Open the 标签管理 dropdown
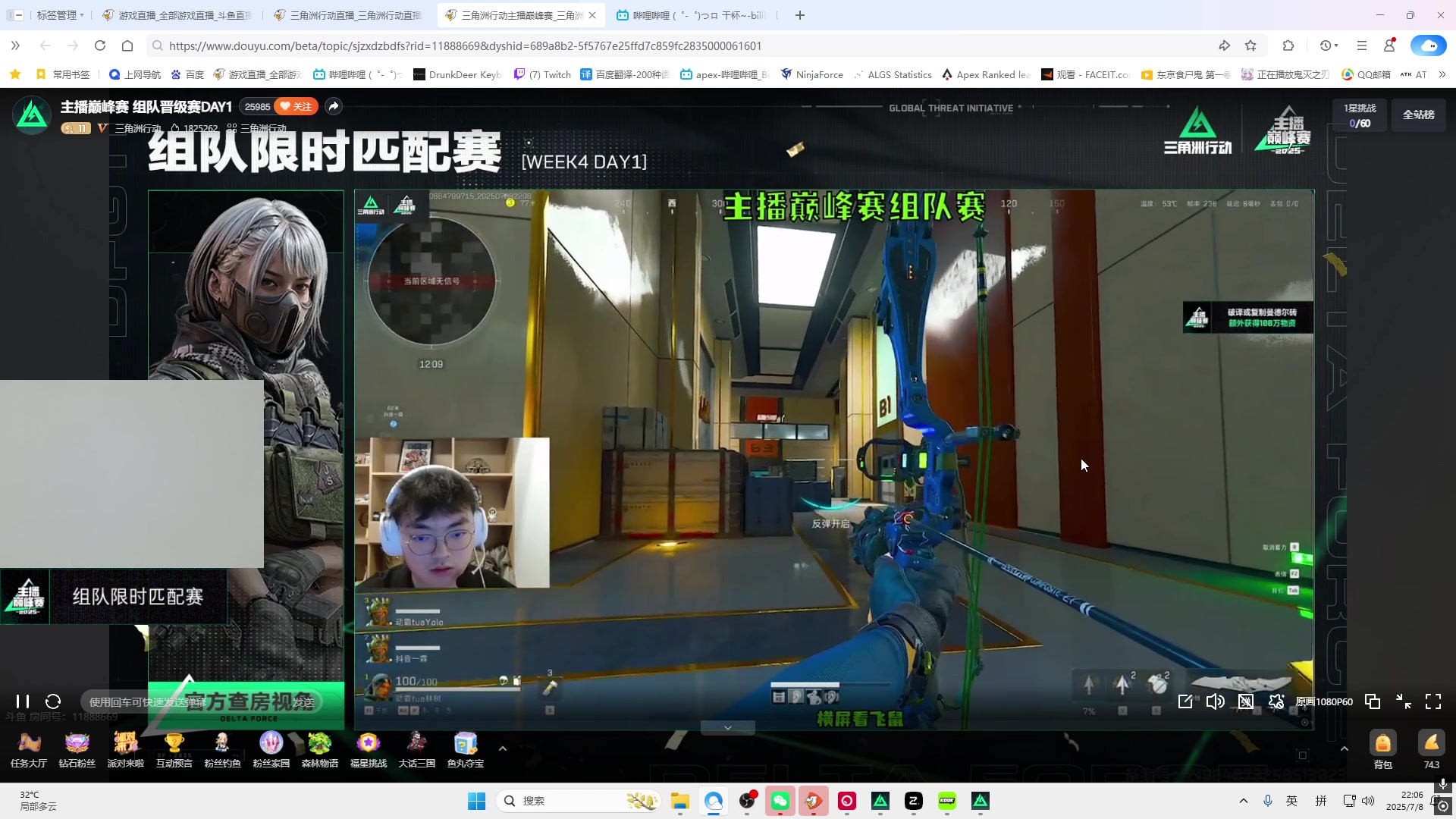This screenshot has width=1456, height=819. [59, 15]
